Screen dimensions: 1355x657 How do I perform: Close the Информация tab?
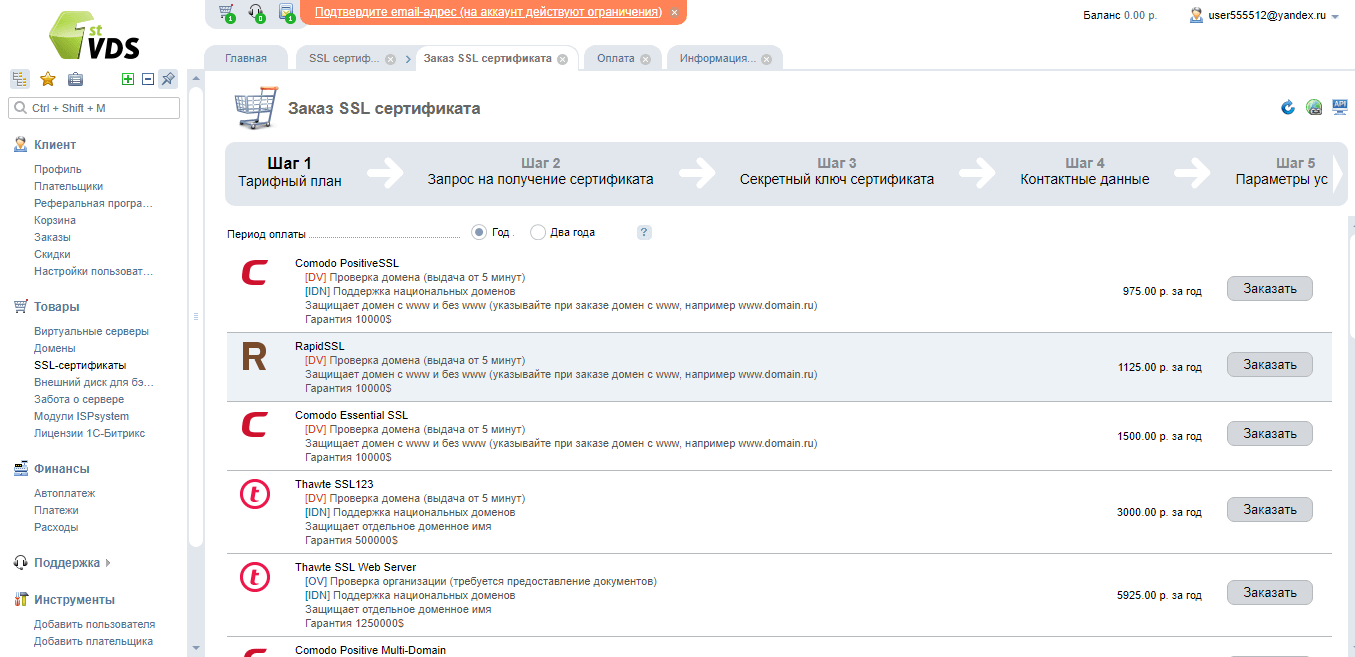[x=766, y=59]
